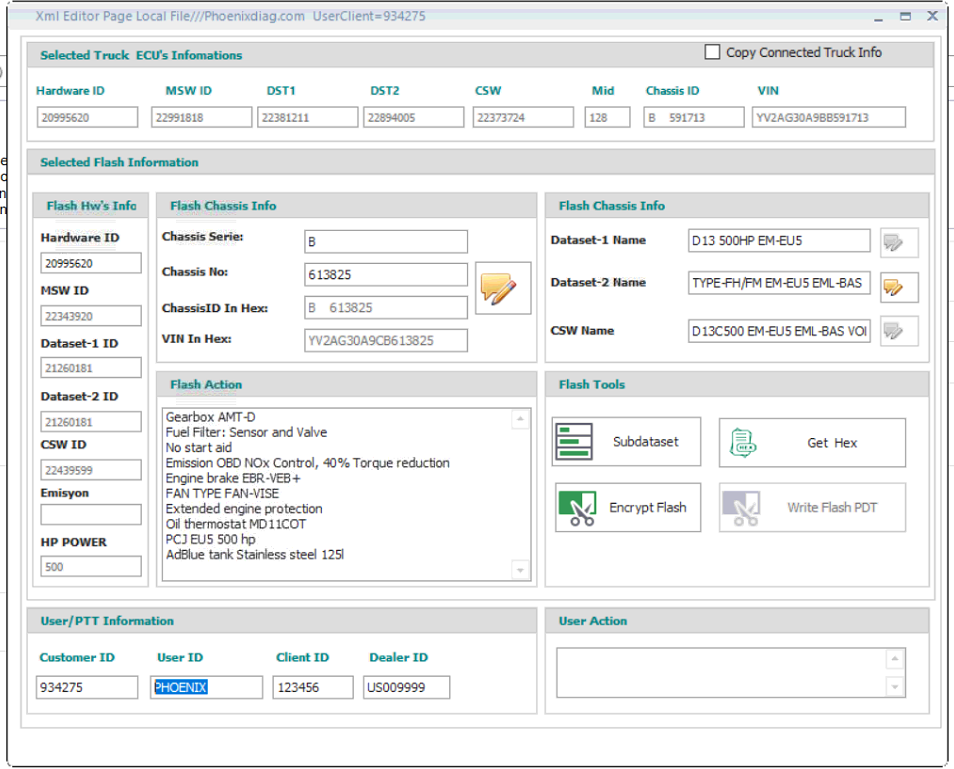
Task: Click the Chassis edit pencil icon
Action: coord(503,288)
